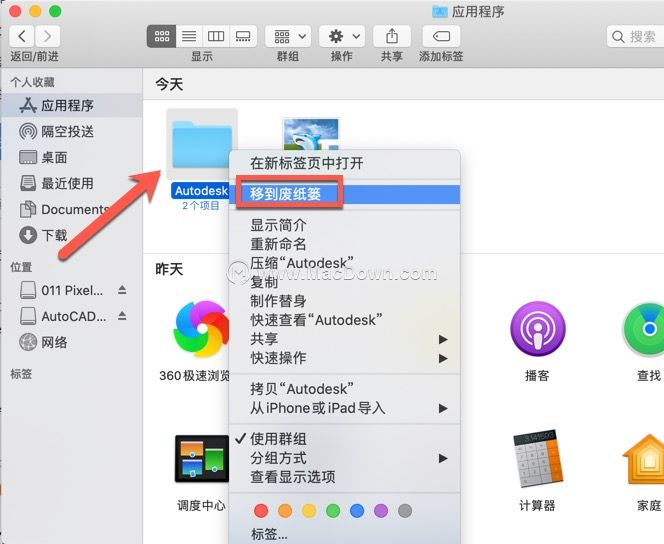Open Recents in the sidebar
Image resolution: width=664 pixels, height=544 pixels.
72,183
